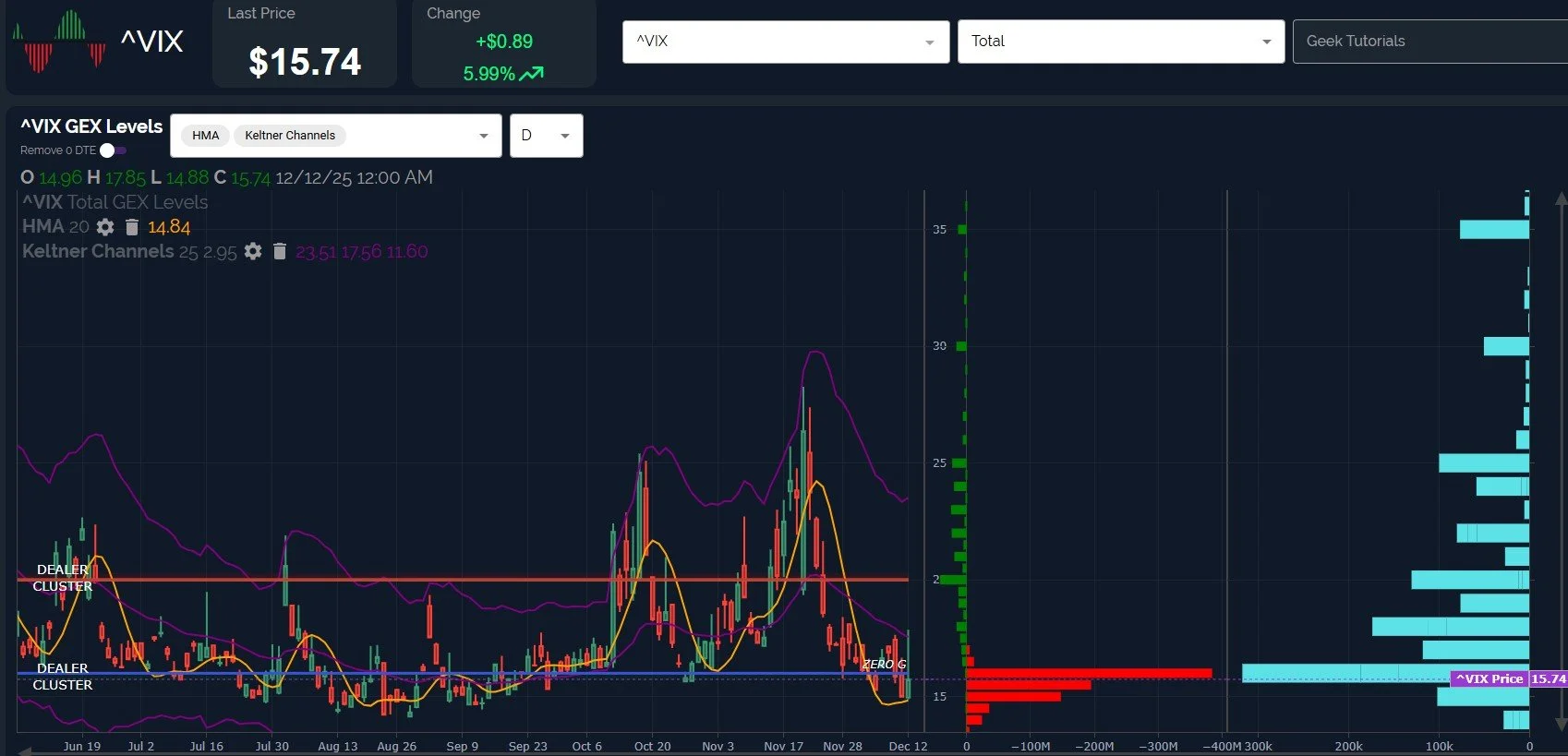Click the ^VIX Total GEX Levels legend
1568x756 pixels.
(x=115, y=202)
